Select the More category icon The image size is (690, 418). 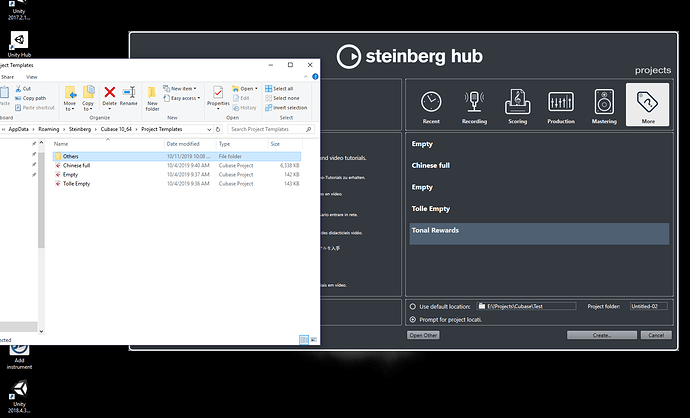[x=647, y=105]
